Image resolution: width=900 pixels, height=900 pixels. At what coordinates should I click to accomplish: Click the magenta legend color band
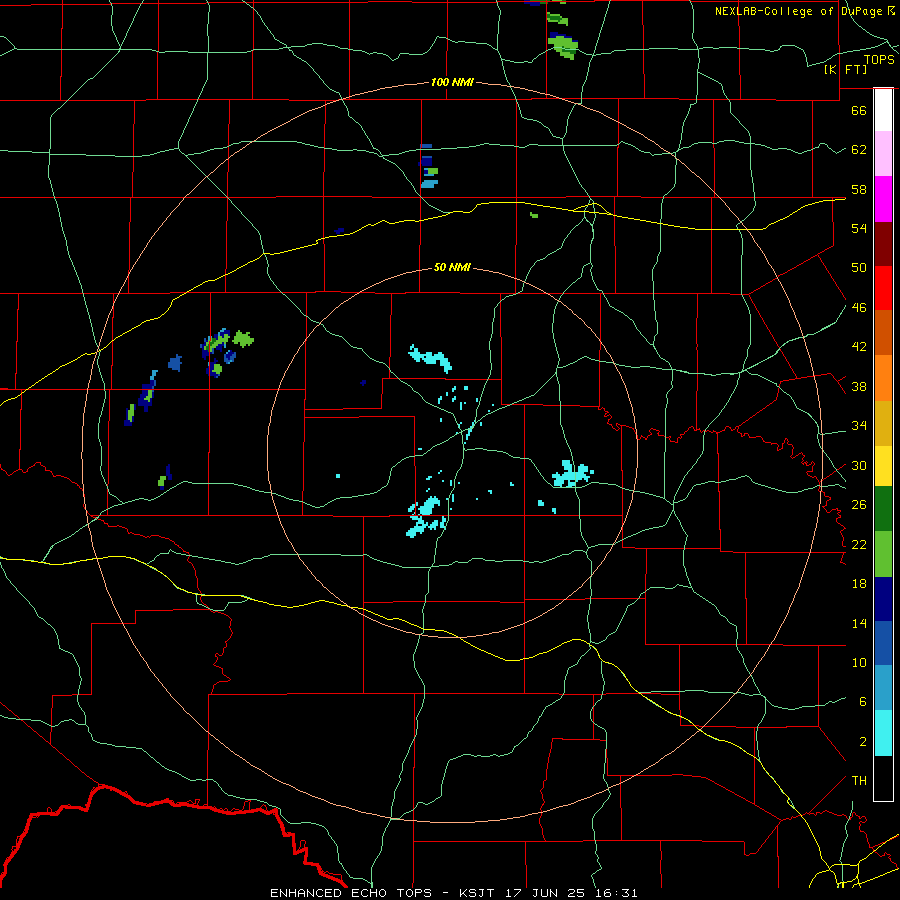(883, 199)
